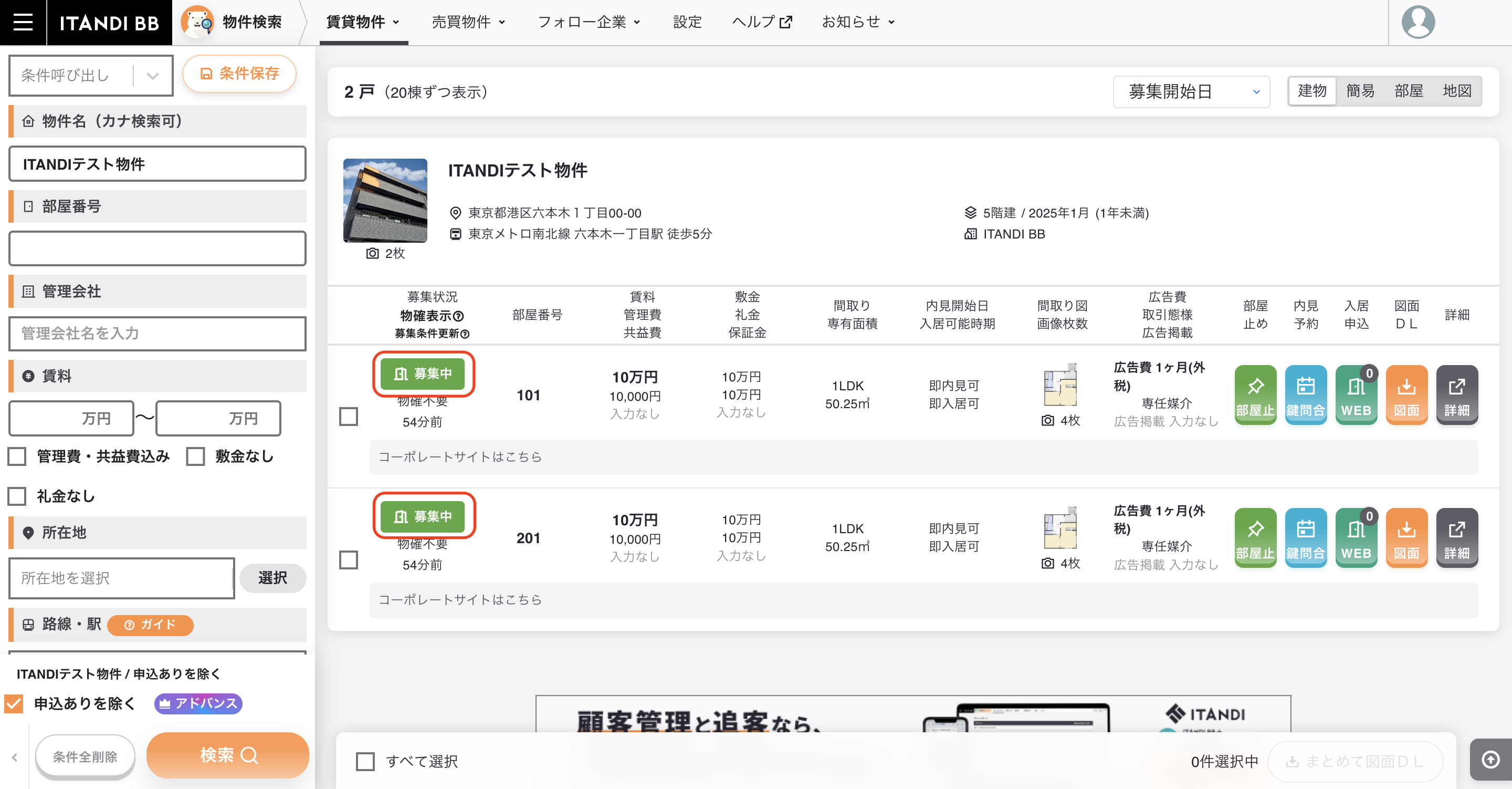Click 部屋止 button for room 101
The image size is (1512, 789).
pos(1255,394)
